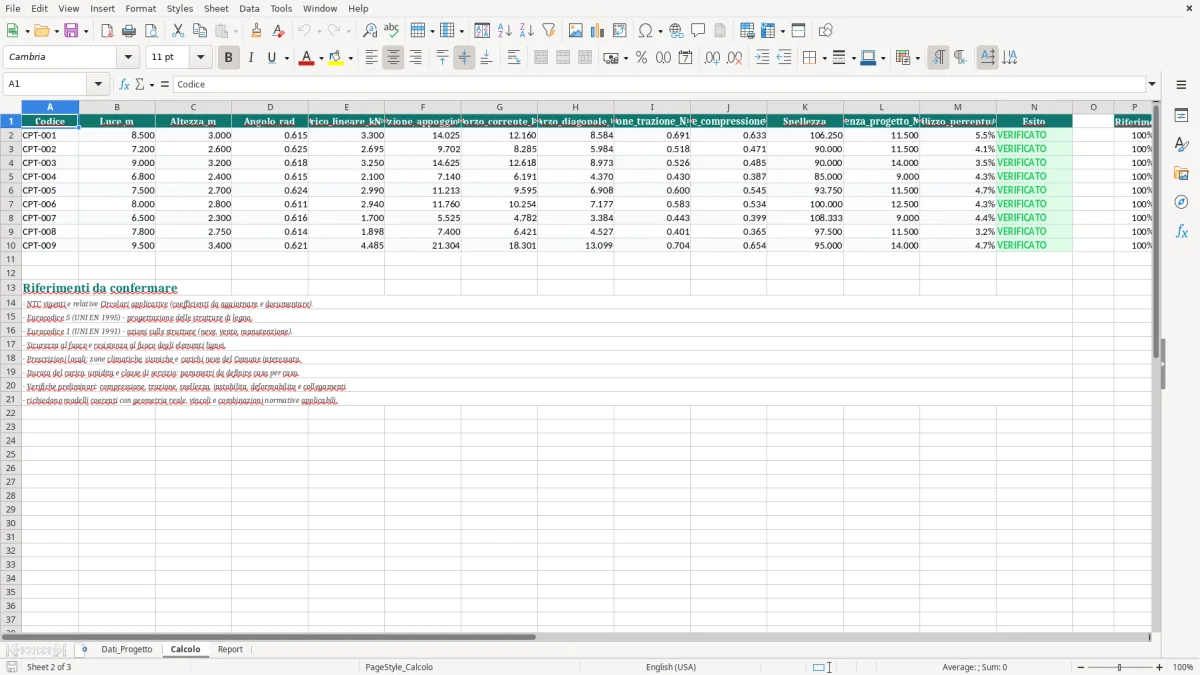Toggle Center Horizontally alignment
The height and width of the screenshot is (675, 1200).
coord(393,58)
